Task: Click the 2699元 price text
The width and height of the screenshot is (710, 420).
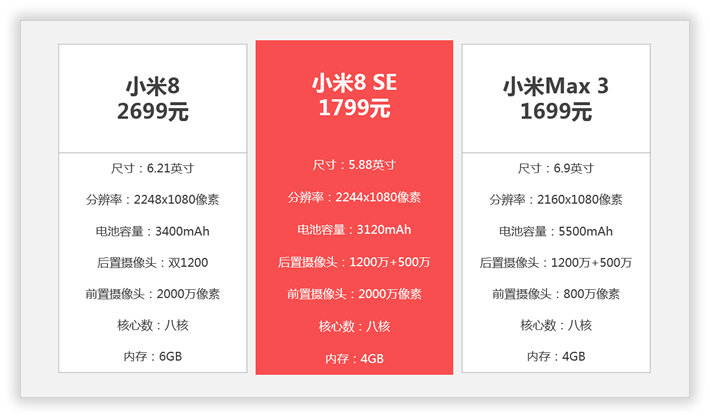Action: (x=153, y=111)
